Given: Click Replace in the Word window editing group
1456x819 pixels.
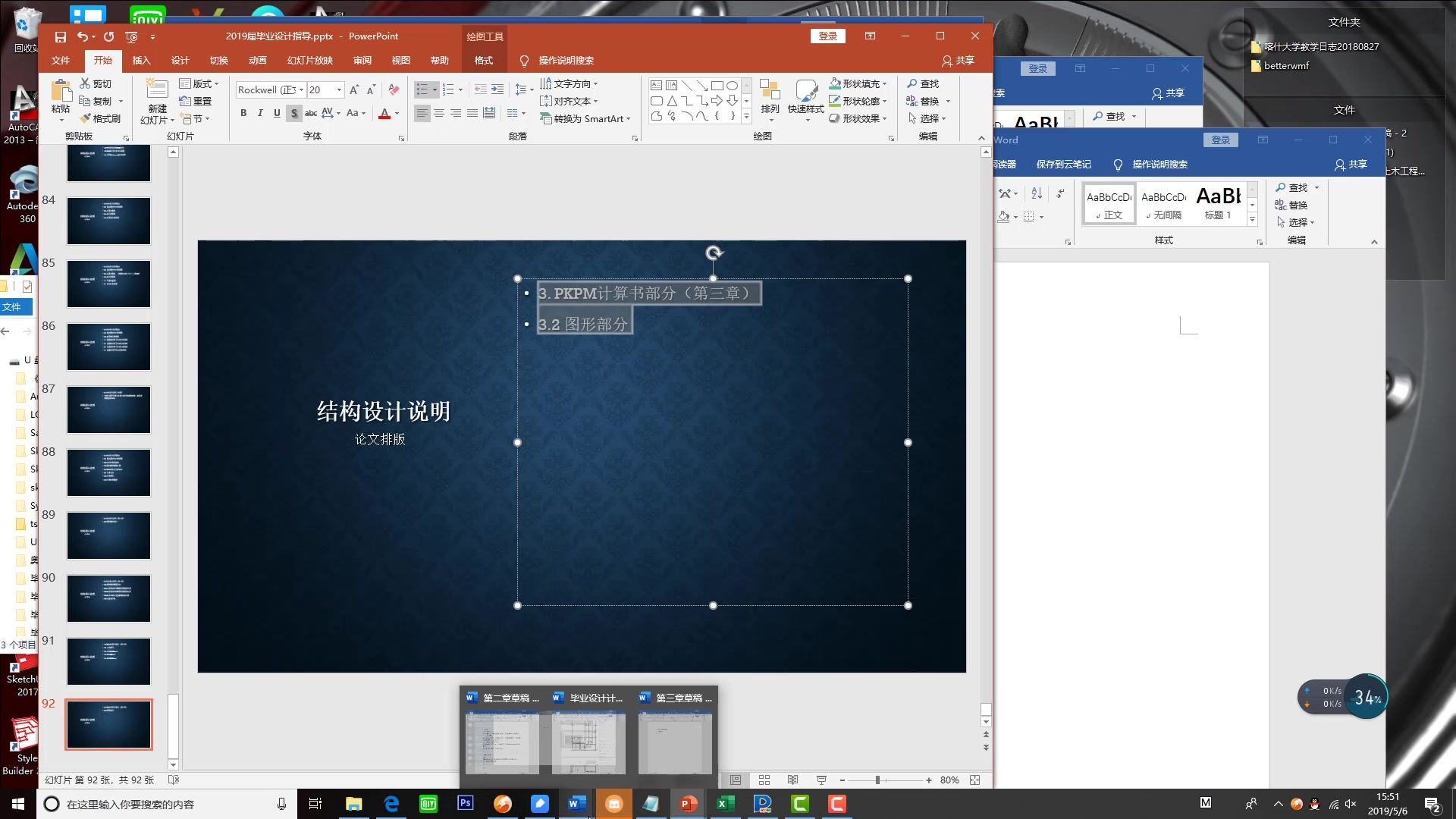Looking at the screenshot, I should click(1291, 205).
